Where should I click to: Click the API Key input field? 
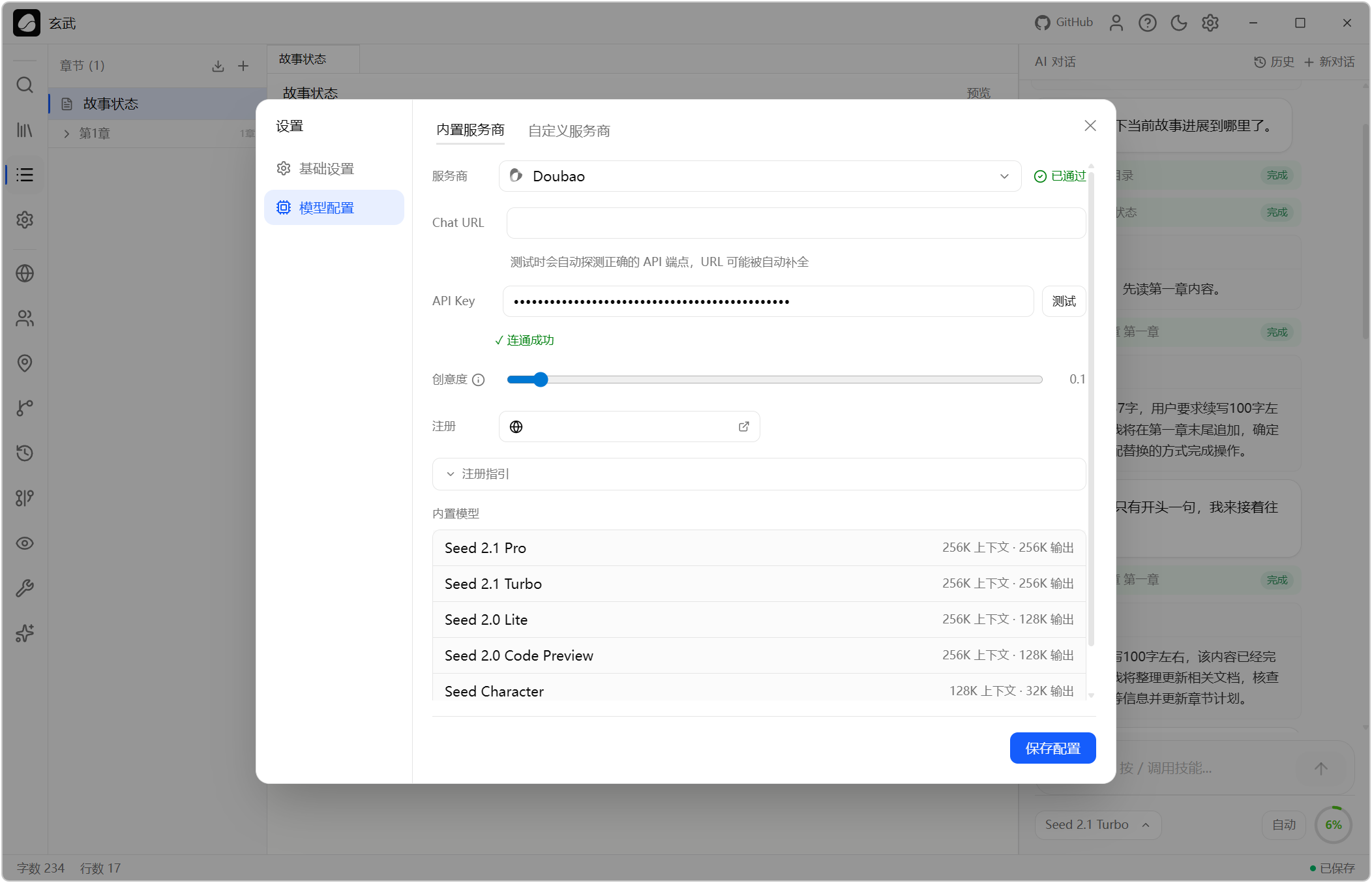[768, 301]
